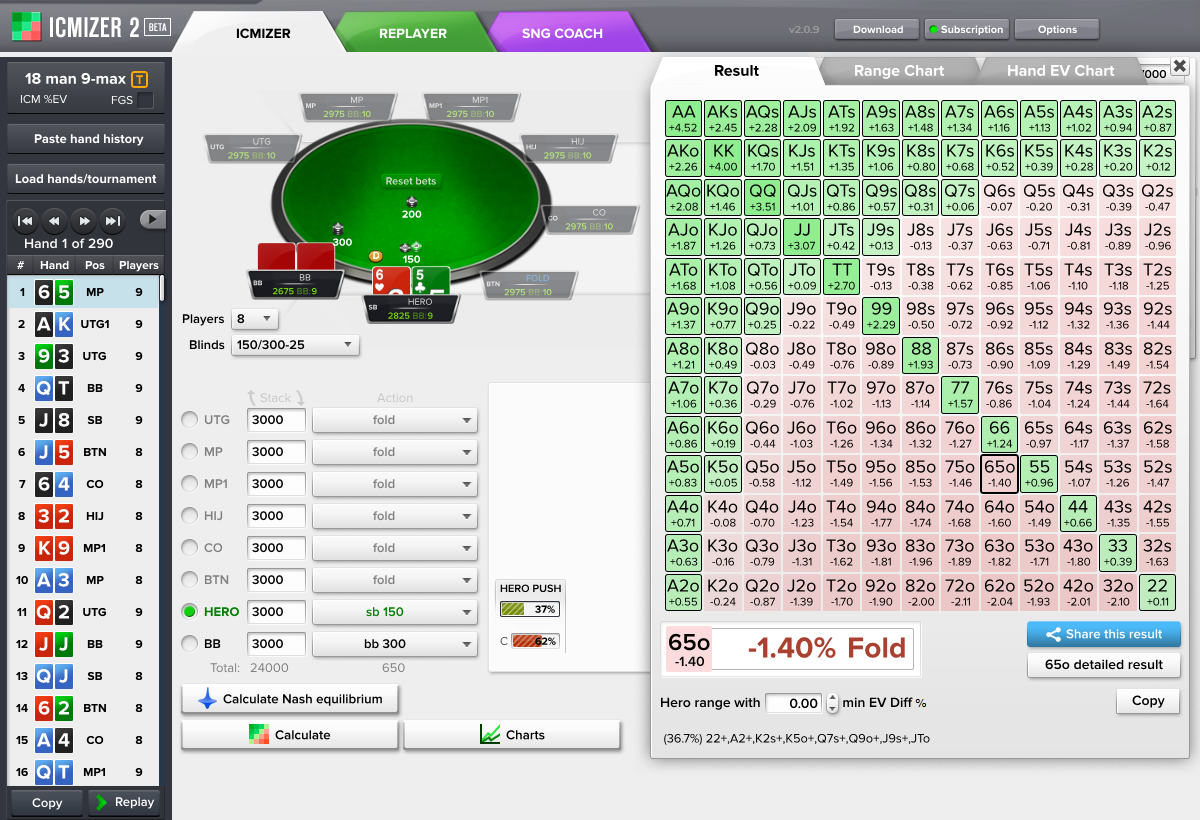Open the Players count dropdown
The width and height of the screenshot is (1200, 820).
pyautogui.click(x=254, y=319)
